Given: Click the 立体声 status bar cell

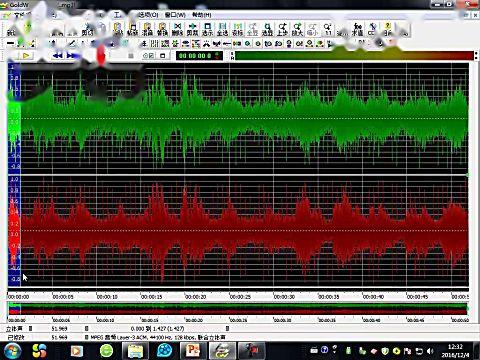Looking at the screenshot, I should (x=14, y=329).
